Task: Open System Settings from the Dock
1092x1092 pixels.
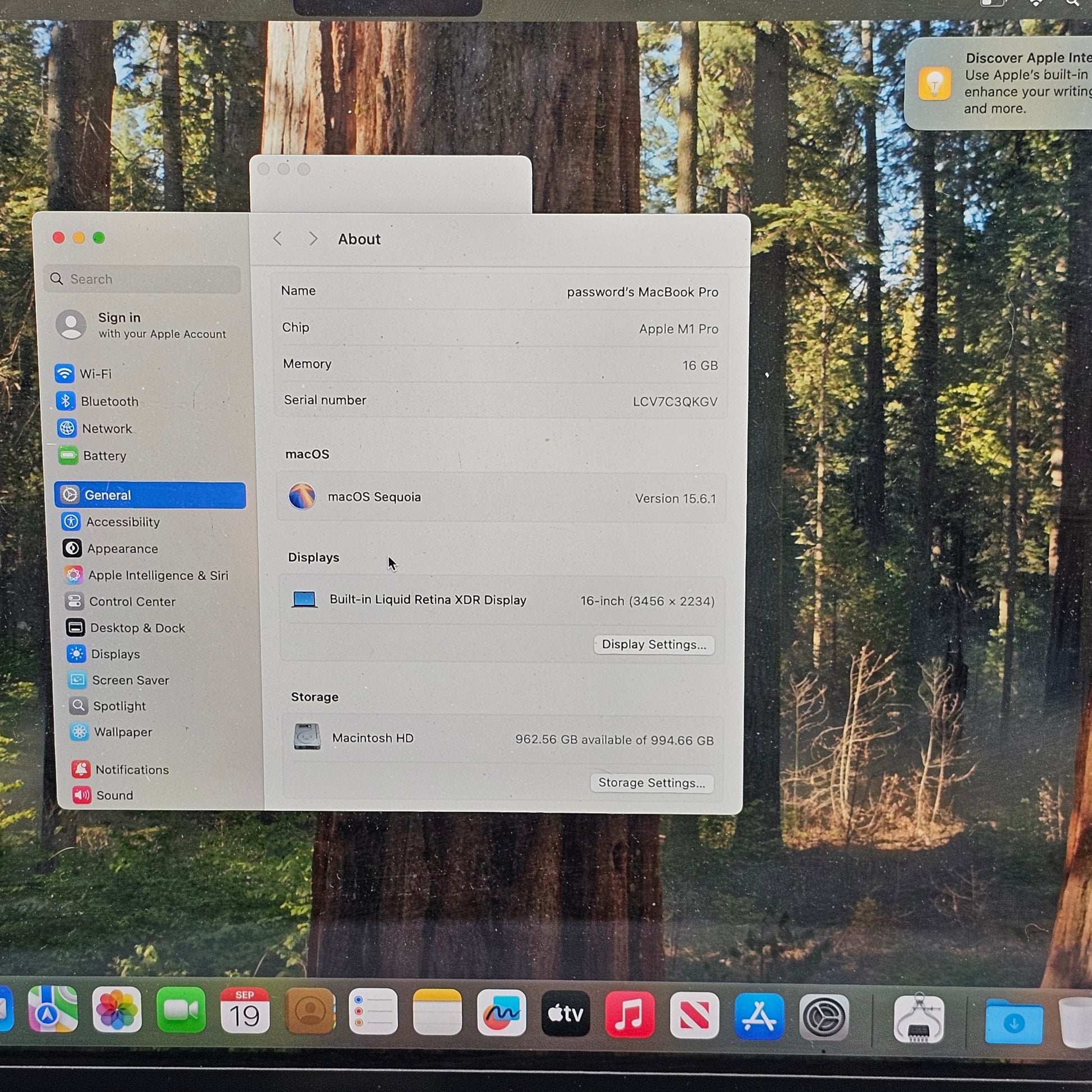Action: (824, 1018)
